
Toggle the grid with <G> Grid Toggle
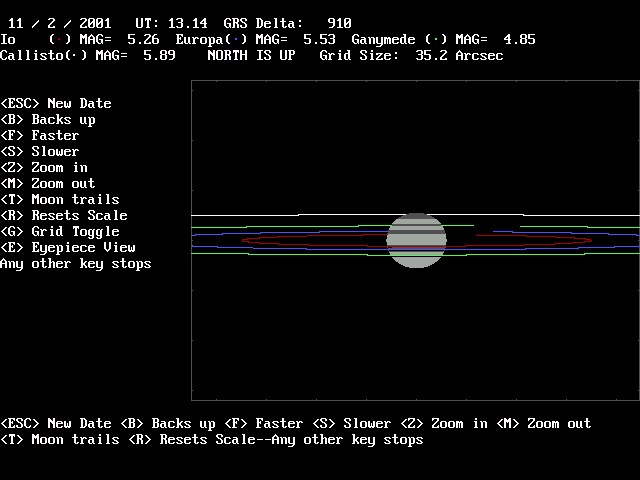(x=60, y=231)
